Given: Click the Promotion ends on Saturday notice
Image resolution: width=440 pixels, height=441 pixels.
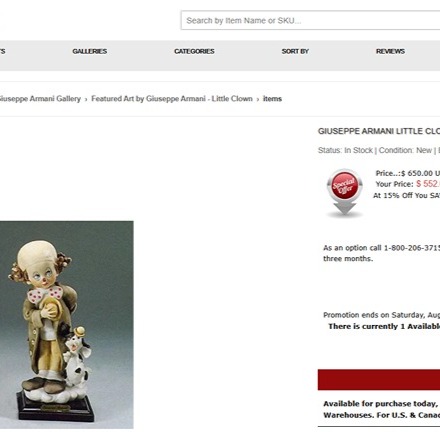Looking at the screenshot, I should click(381, 315).
